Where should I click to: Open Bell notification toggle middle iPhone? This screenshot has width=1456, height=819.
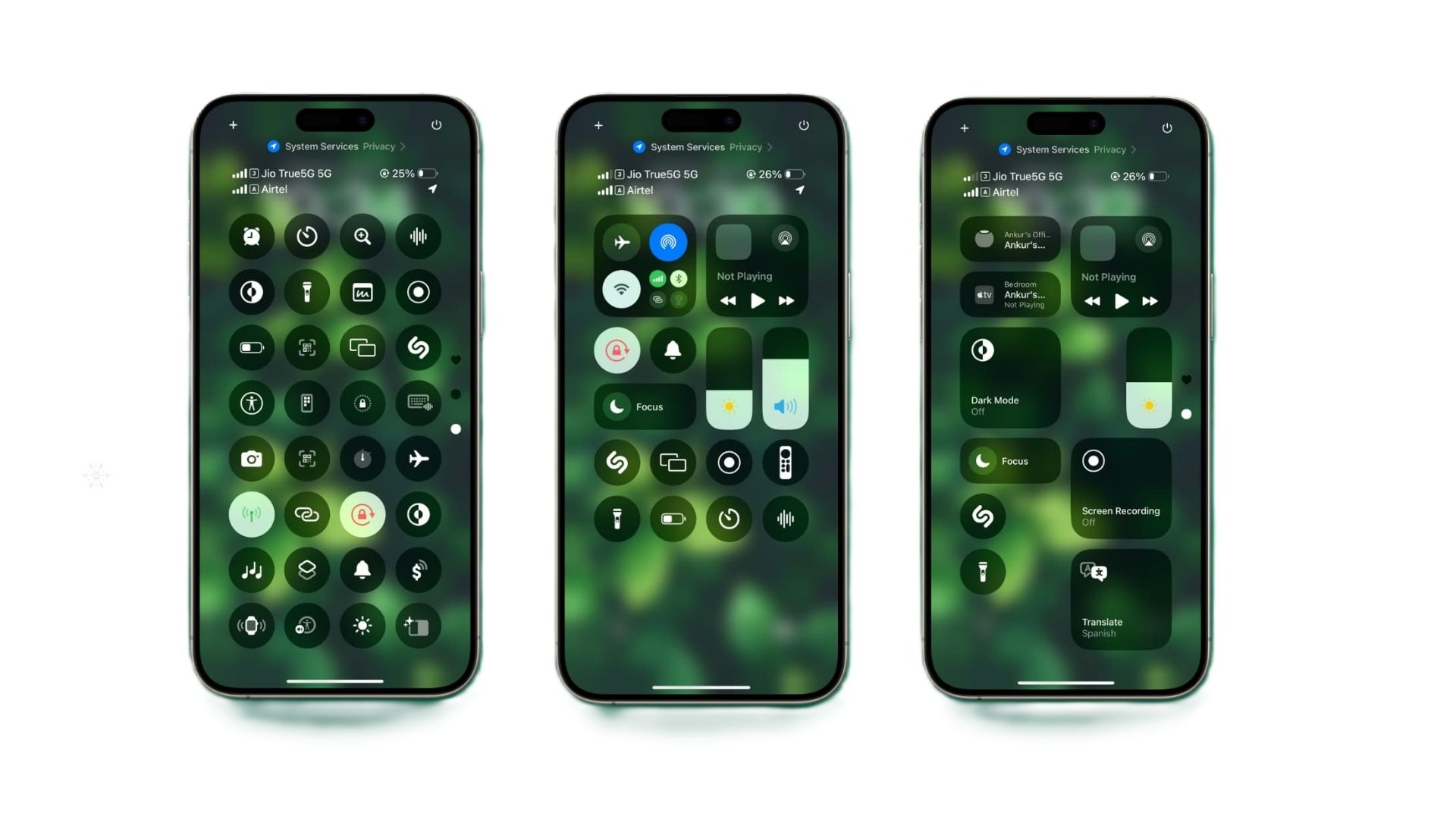672,350
